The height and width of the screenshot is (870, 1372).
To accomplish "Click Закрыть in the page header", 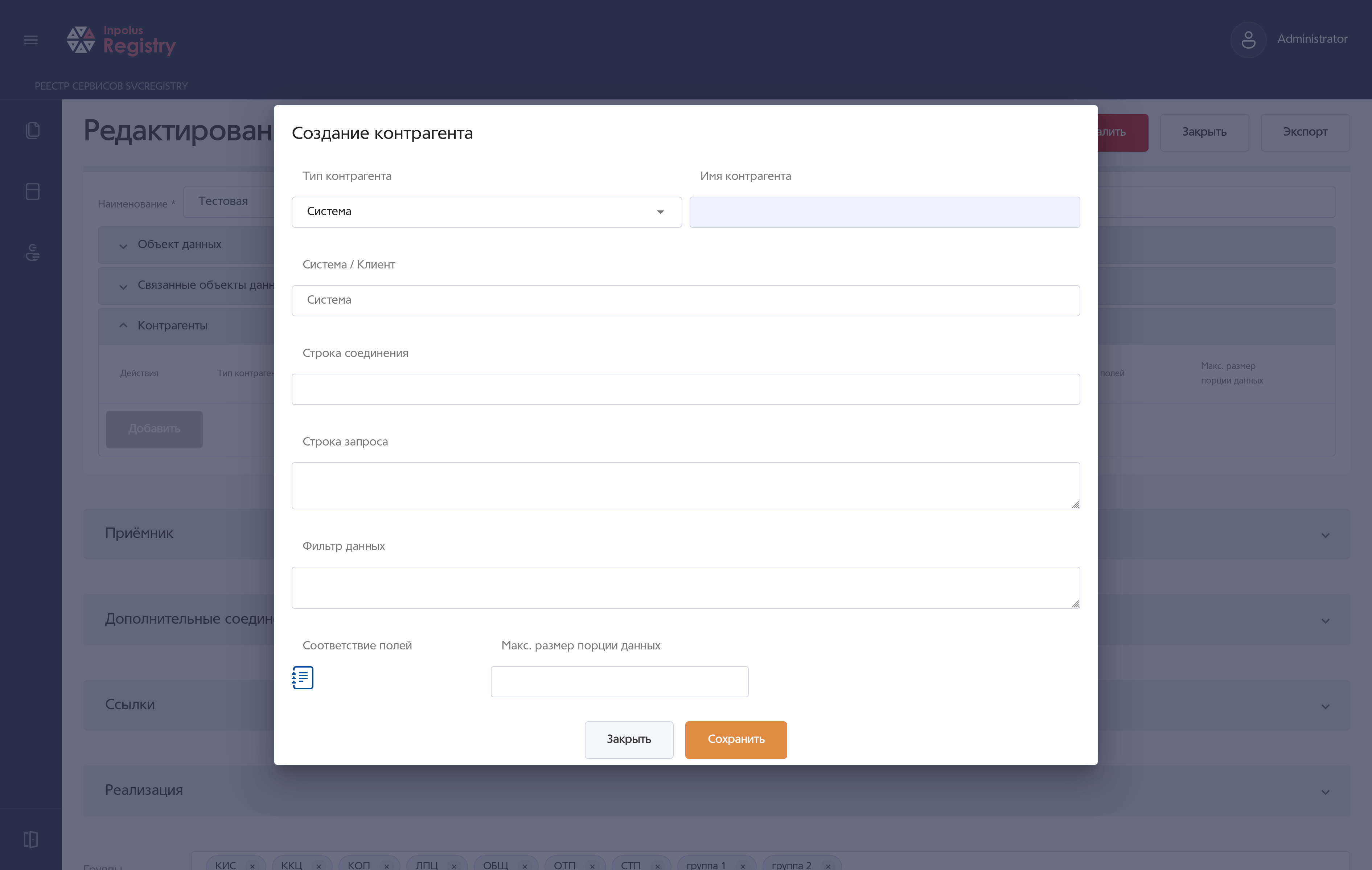I will coord(1204,132).
